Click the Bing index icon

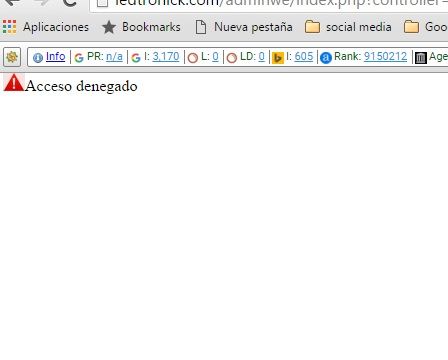click(x=278, y=58)
